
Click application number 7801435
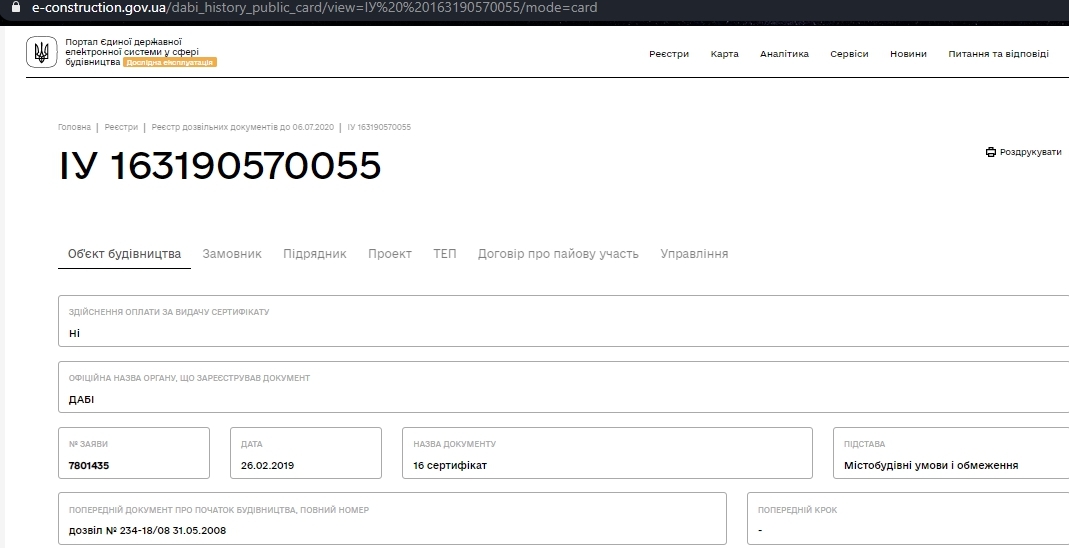(x=89, y=466)
